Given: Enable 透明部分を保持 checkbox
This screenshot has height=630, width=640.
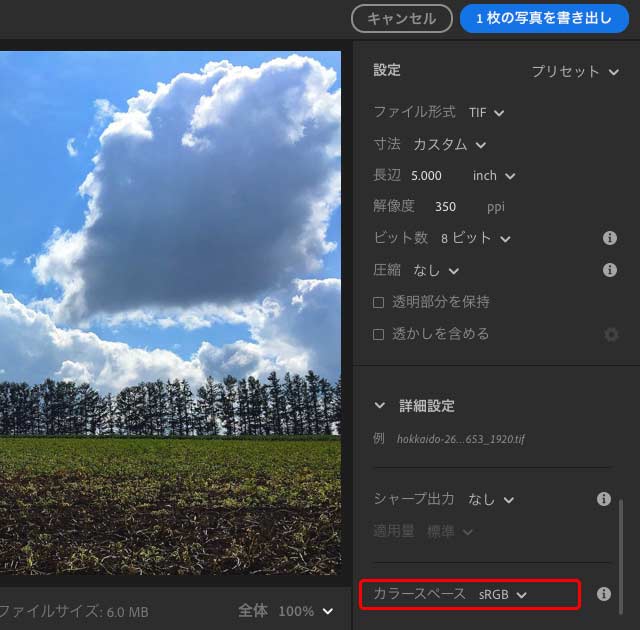Looking at the screenshot, I should click(x=379, y=302).
